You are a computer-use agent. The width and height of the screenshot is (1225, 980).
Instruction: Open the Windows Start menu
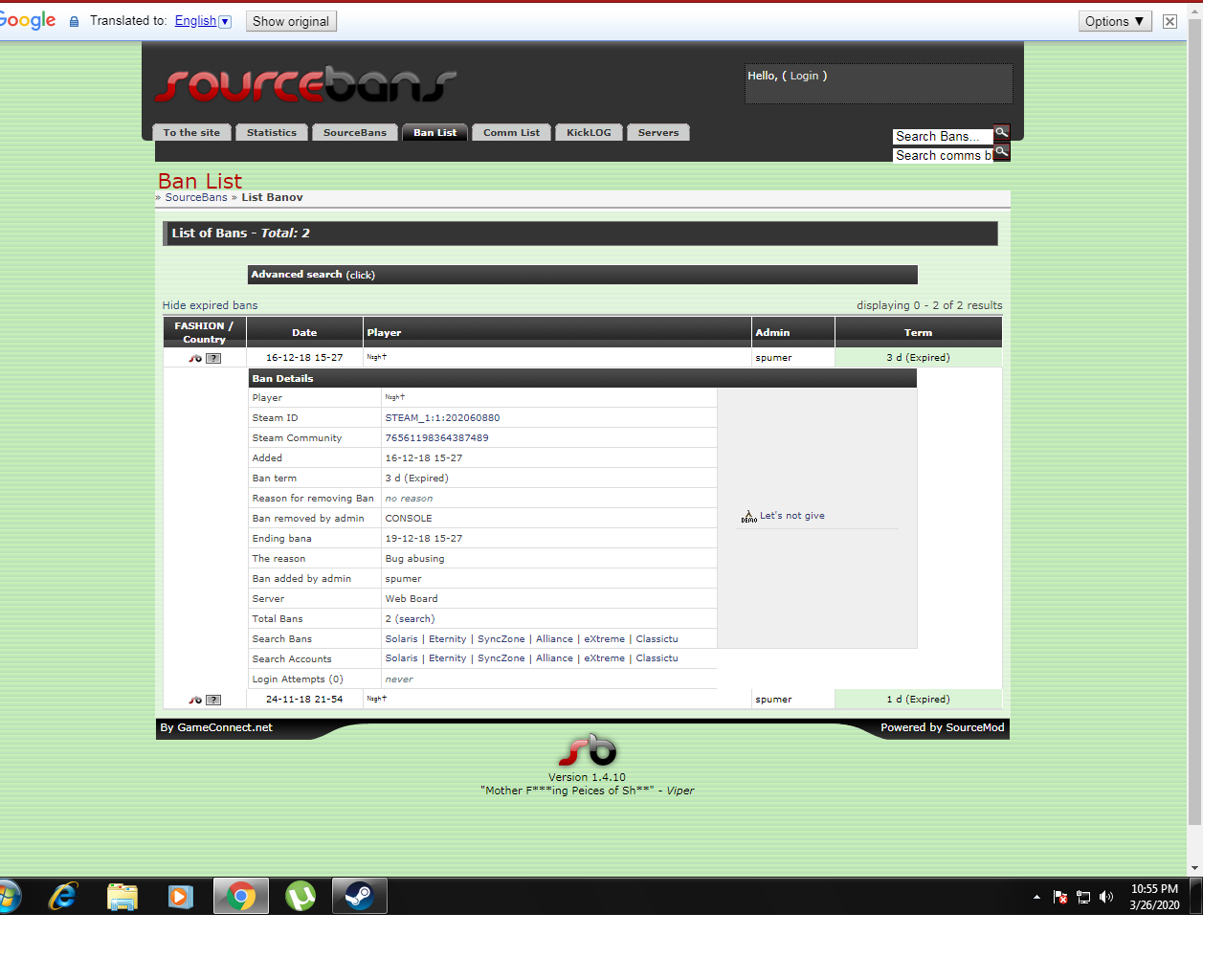point(10,897)
